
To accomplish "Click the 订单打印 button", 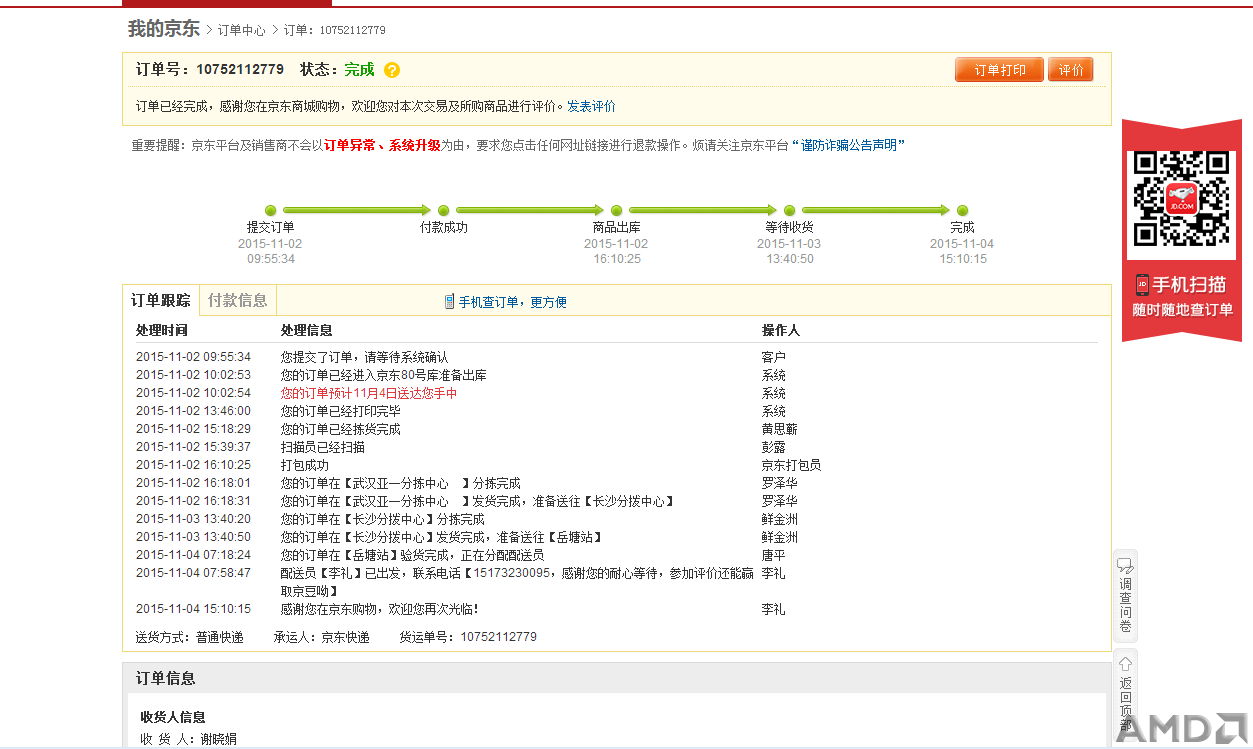I will pos(1000,70).
